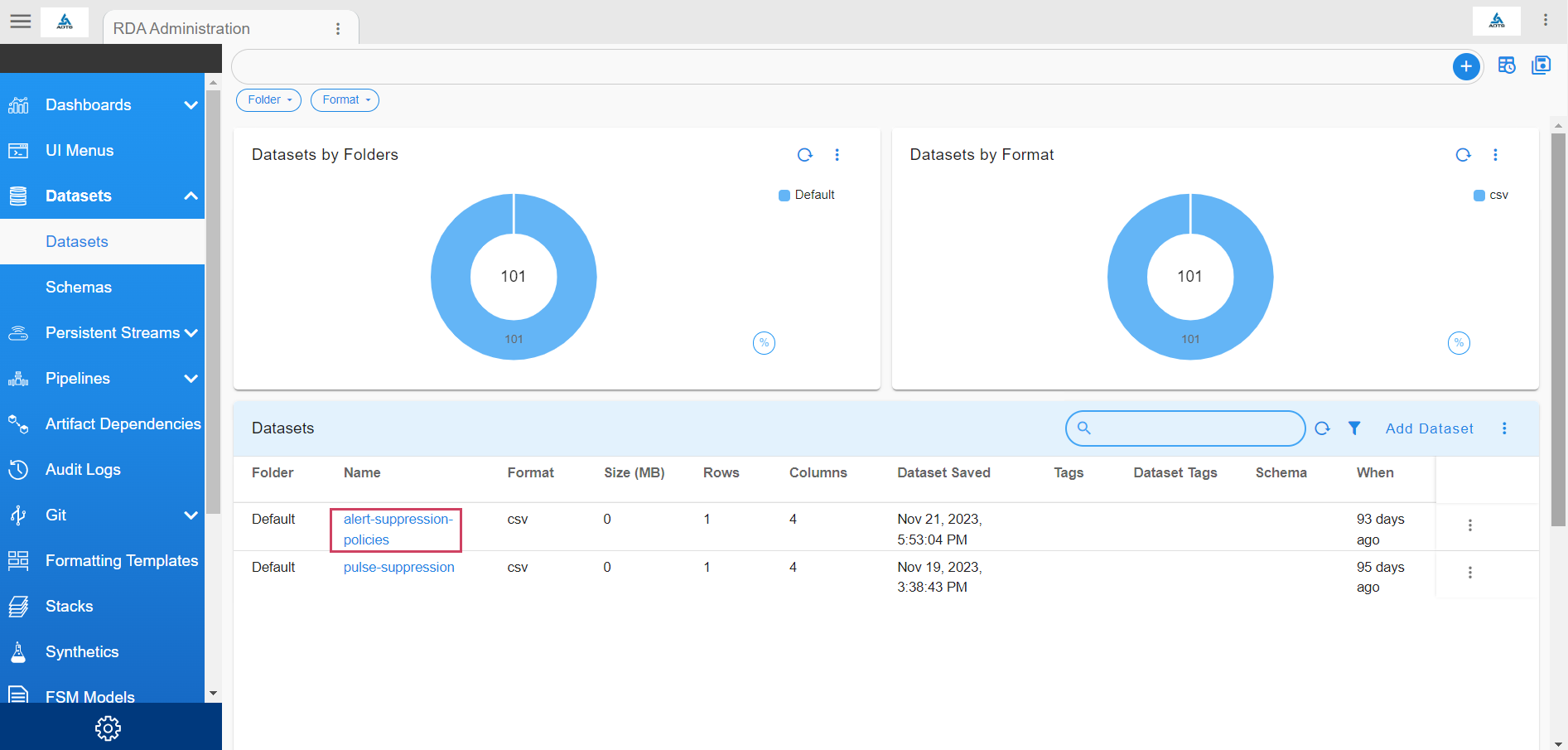Refresh the Datasets table
This screenshot has height=750, width=1568.
point(1322,428)
